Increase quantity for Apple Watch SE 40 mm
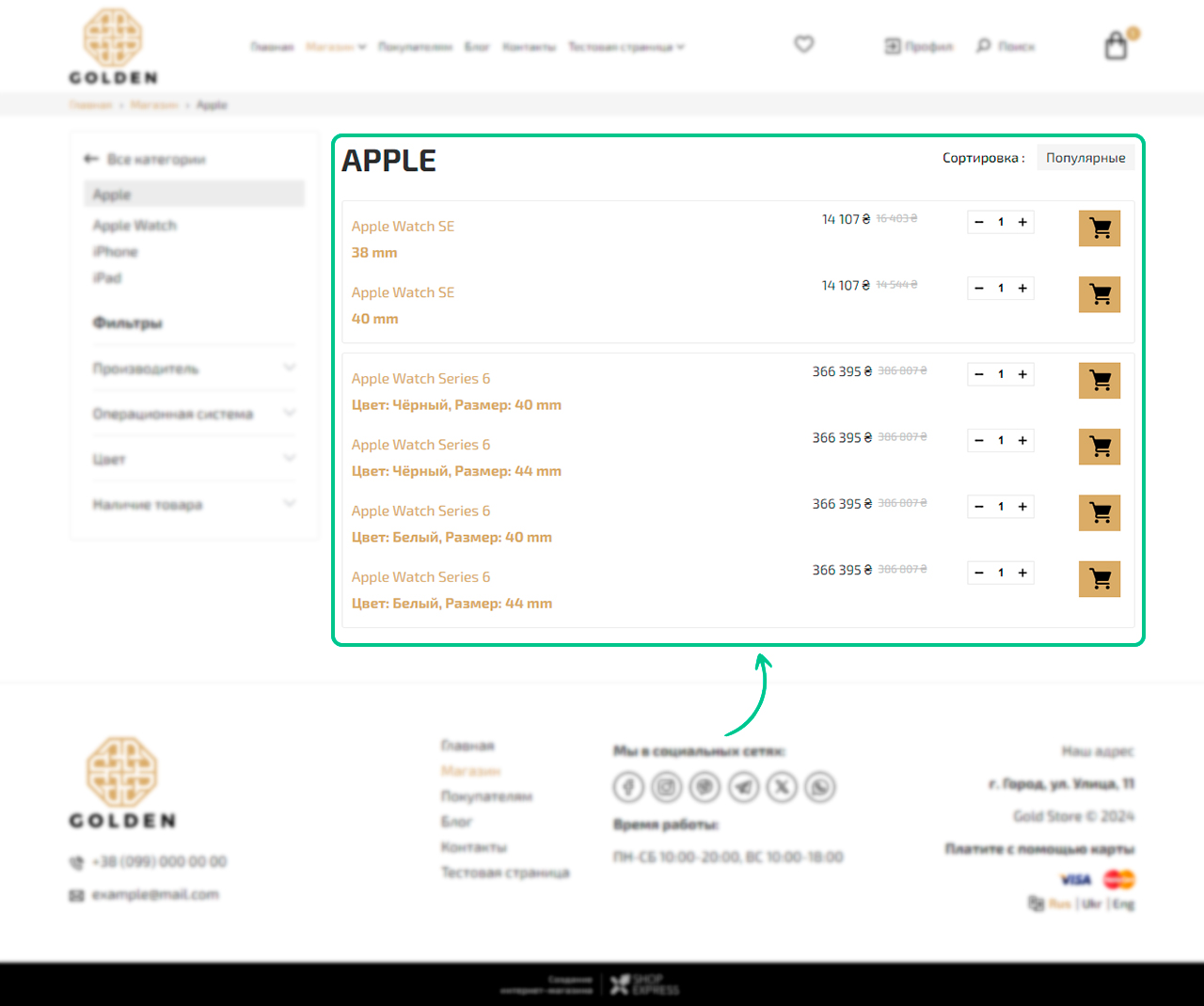Image resolution: width=1204 pixels, height=1006 pixels. point(1022,288)
